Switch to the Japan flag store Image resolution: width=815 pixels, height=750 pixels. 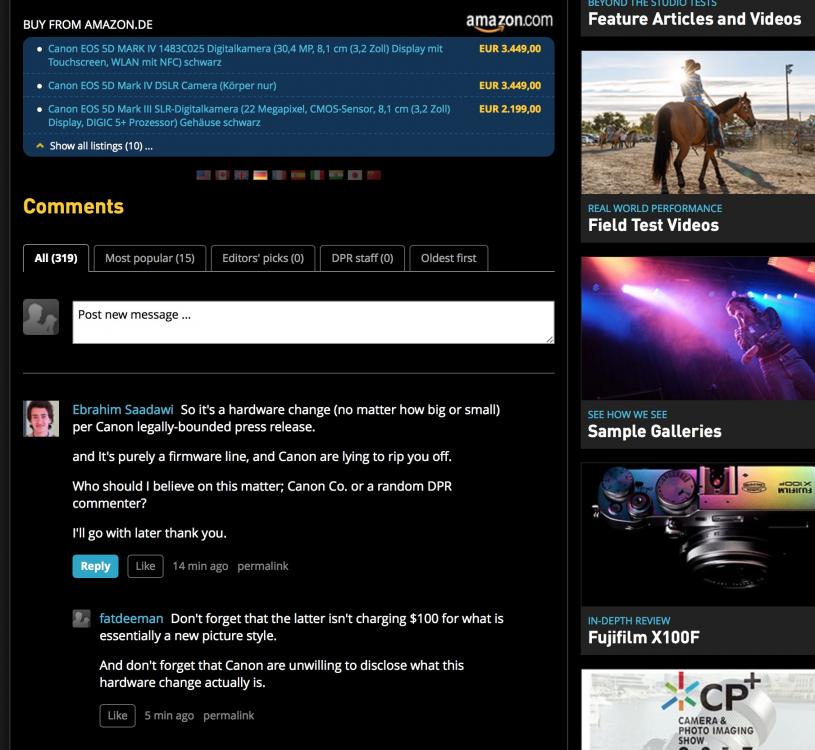coord(355,175)
